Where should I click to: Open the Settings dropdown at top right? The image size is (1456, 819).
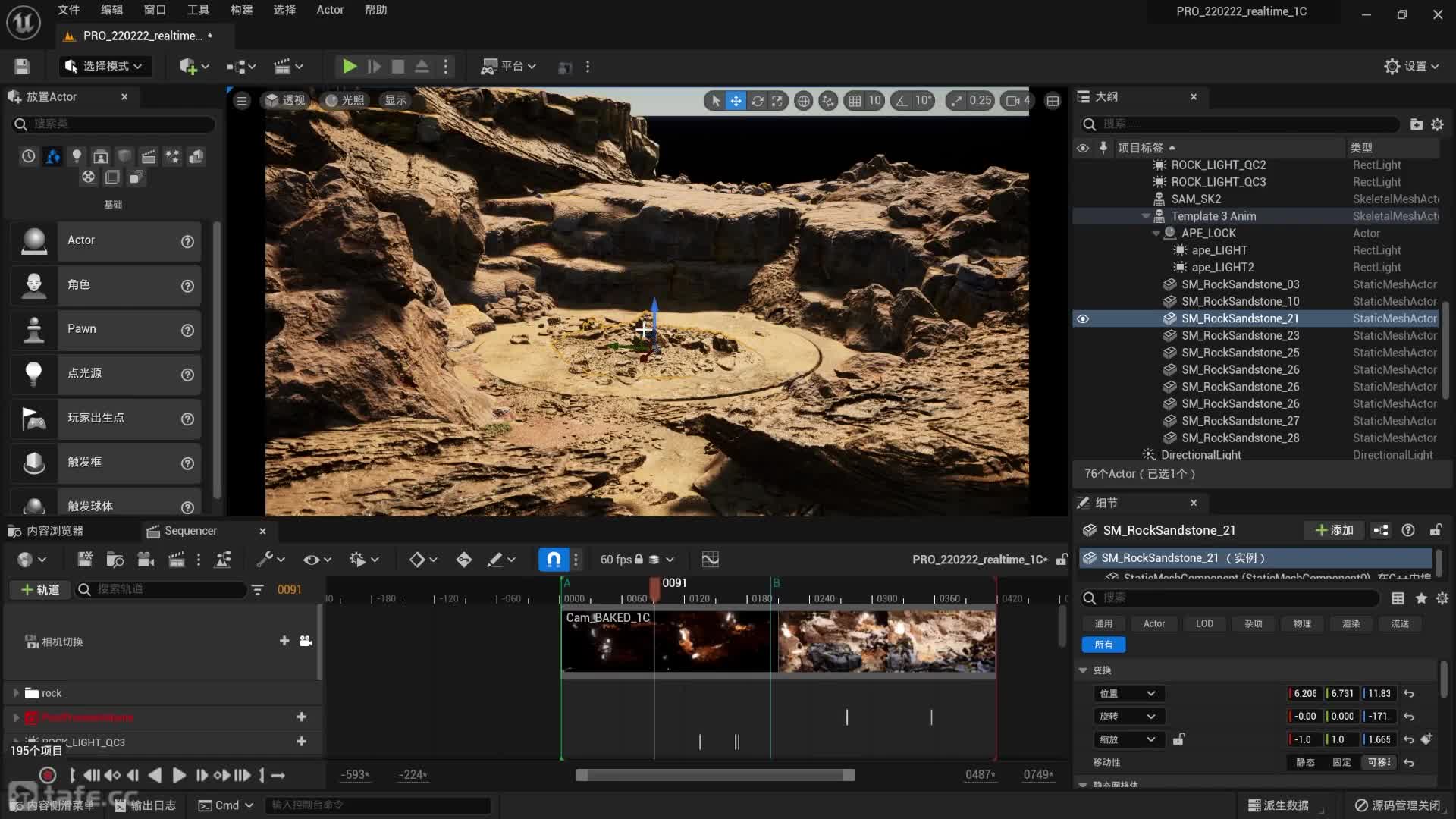tap(1411, 67)
